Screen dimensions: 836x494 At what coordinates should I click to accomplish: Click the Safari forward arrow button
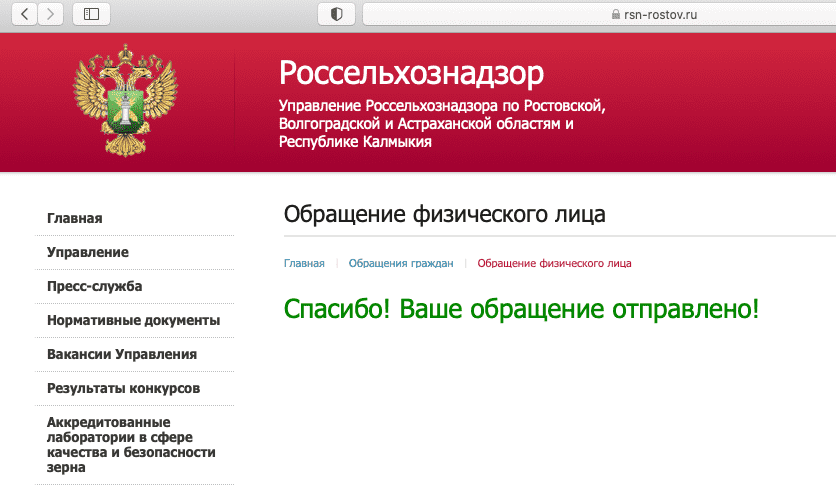coord(50,14)
